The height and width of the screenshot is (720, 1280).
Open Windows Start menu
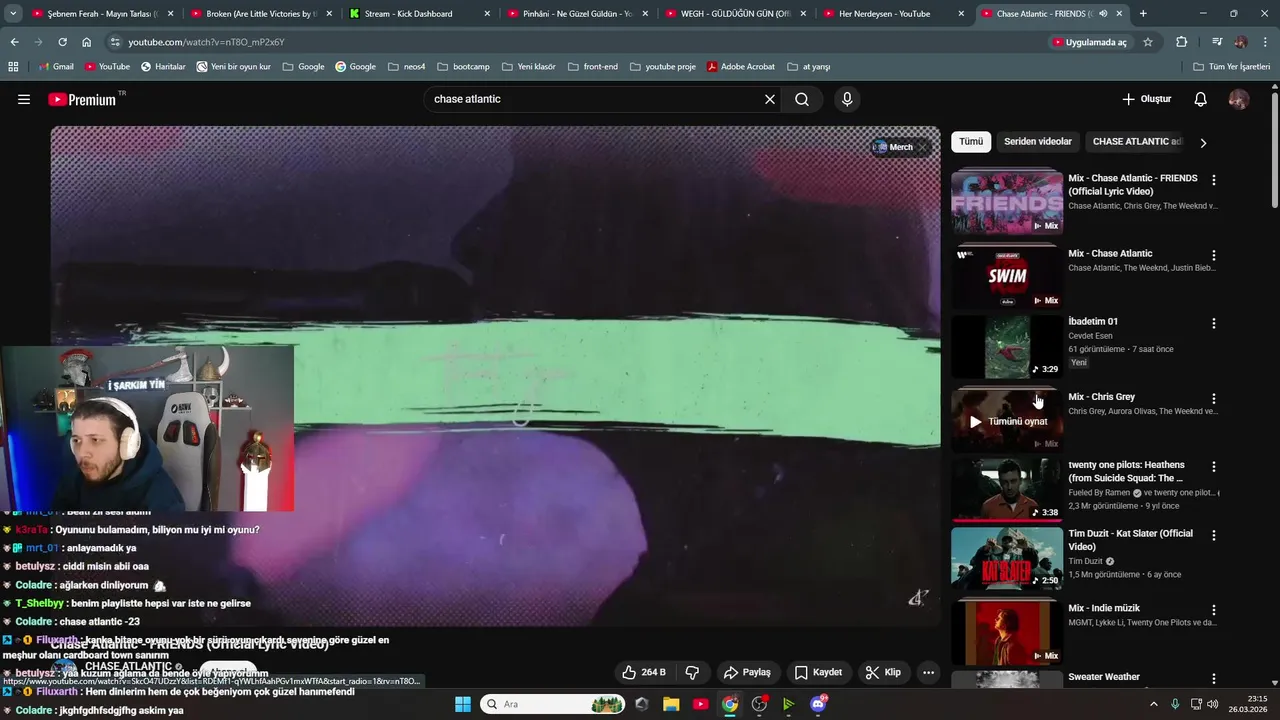click(463, 704)
